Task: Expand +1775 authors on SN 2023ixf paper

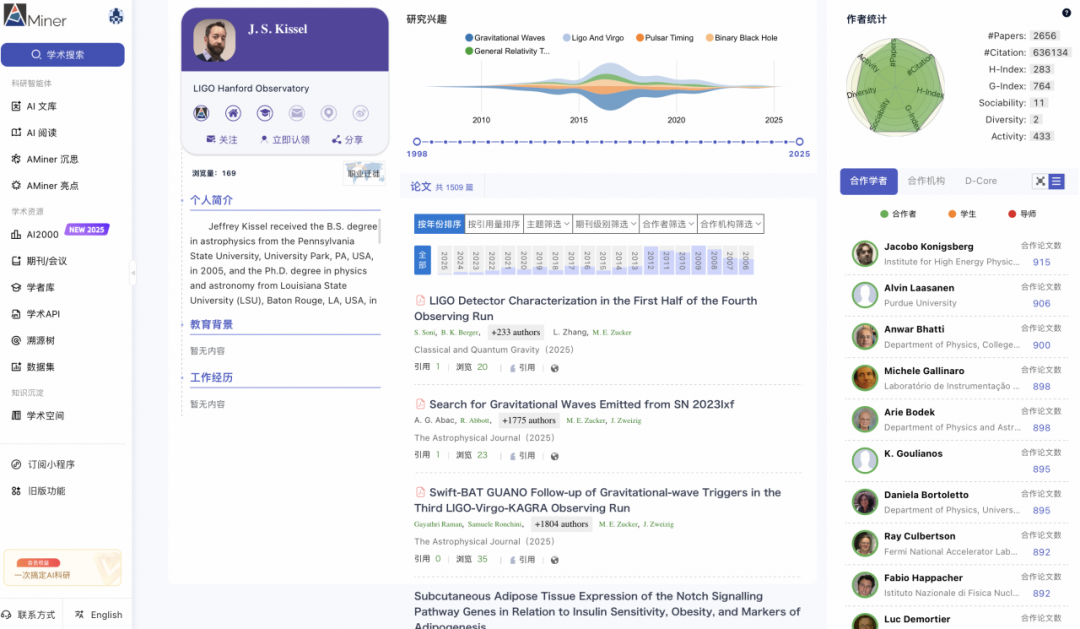Action: [x=528, y=420]
